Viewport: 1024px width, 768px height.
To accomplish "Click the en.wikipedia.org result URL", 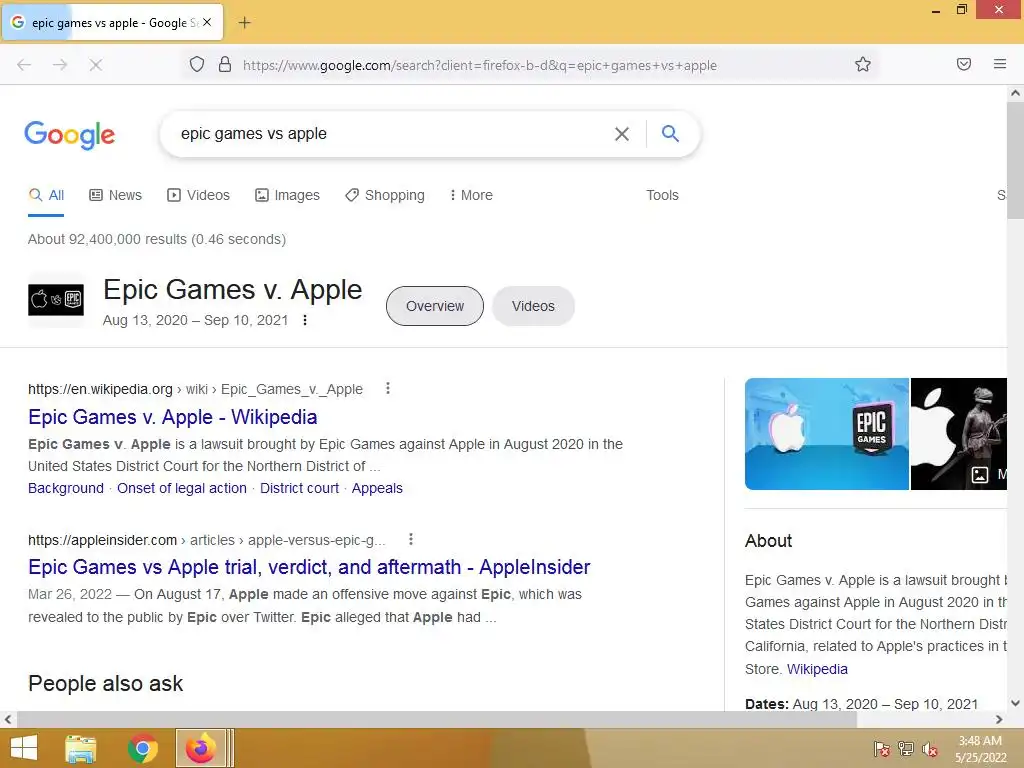I will [x=195, y=389].
